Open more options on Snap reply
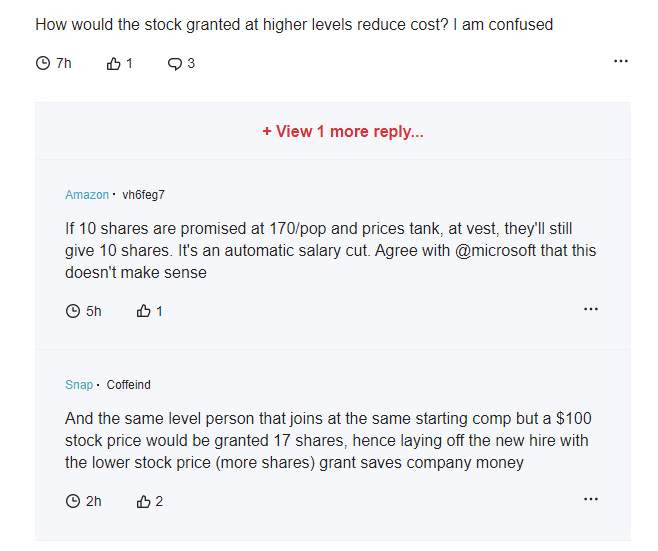The width and height of the screenshot is (658, 551). tap(591, 499)
